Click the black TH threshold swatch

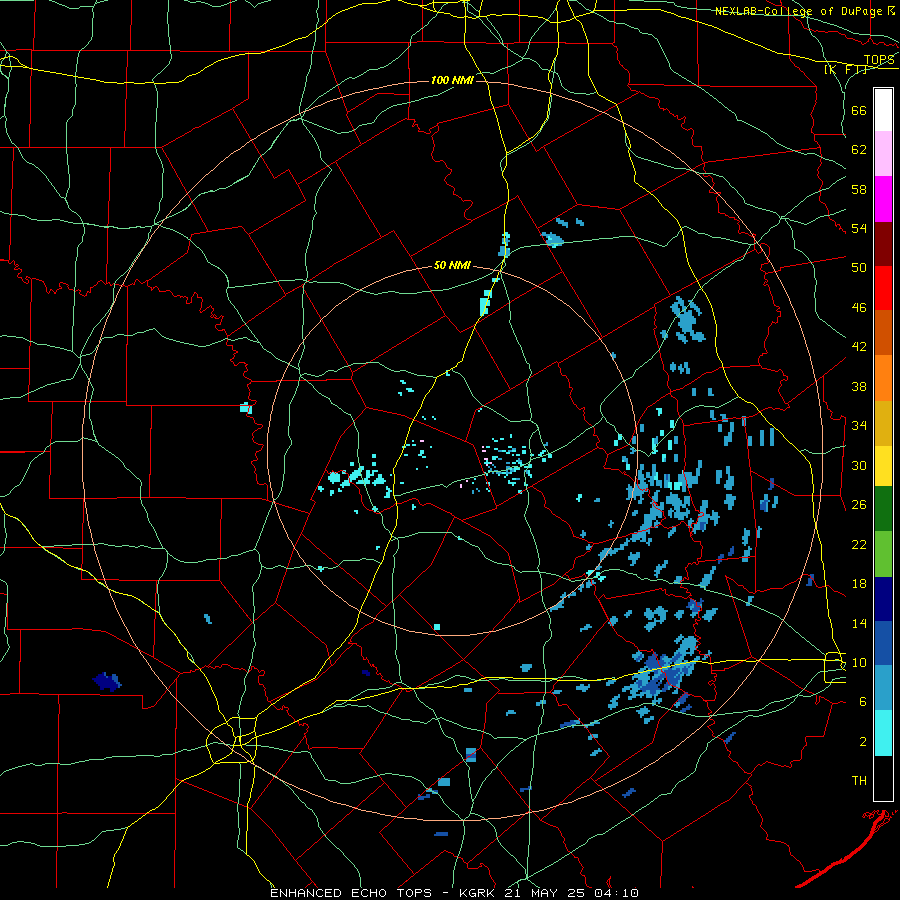pos(883,778)
